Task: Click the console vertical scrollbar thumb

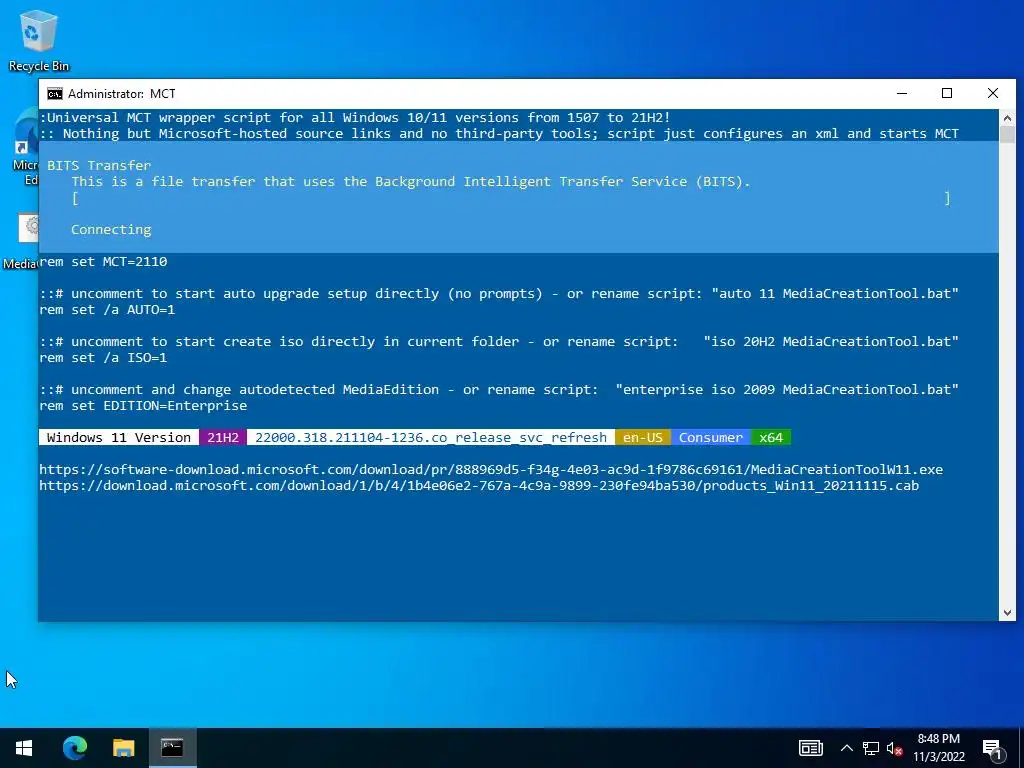Action: pyautogui.click(x=1007, y=135)
